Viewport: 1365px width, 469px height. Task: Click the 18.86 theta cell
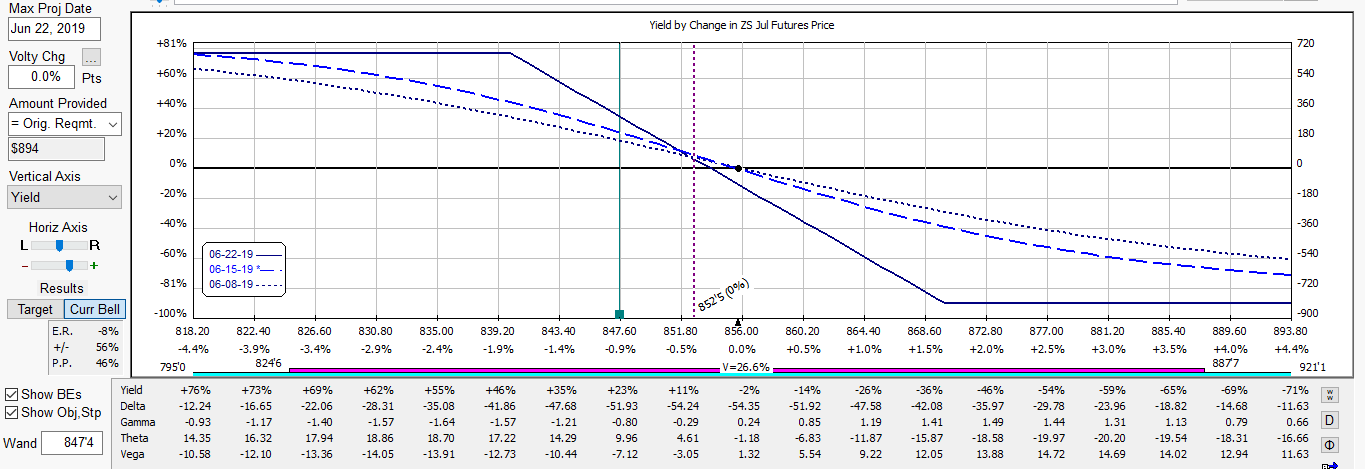point(380,438)
